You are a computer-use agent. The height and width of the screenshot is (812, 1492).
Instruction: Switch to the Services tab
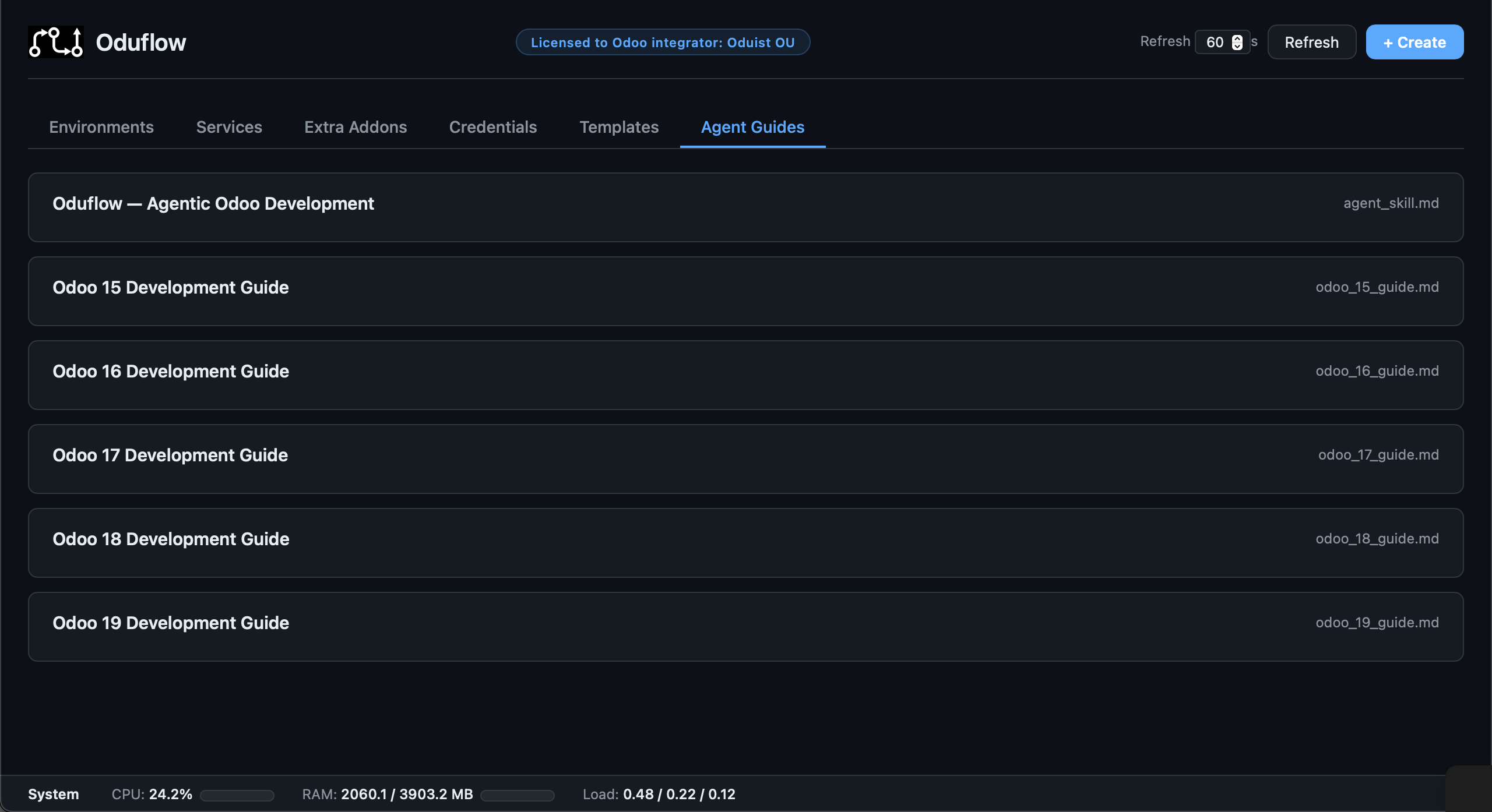point(229,127)
